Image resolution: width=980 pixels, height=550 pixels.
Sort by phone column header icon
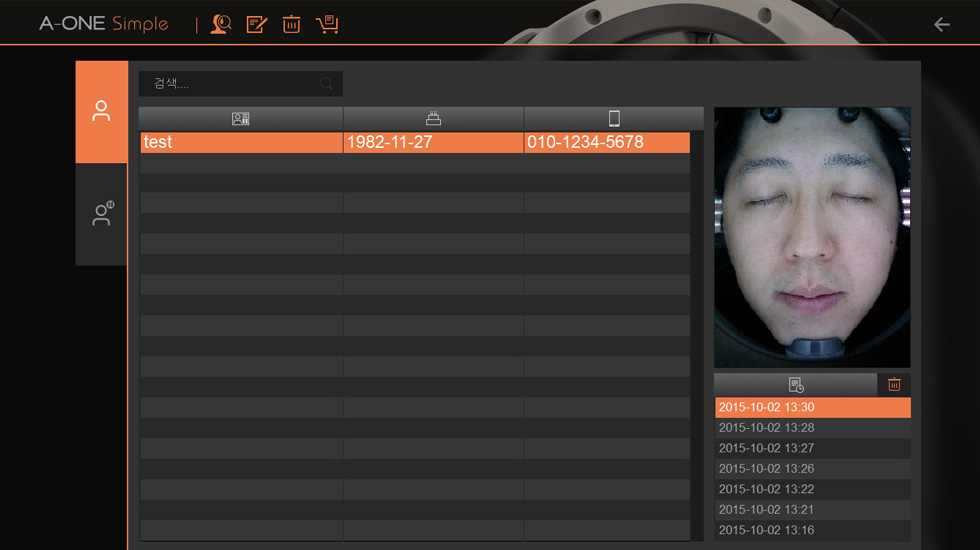(x=614, y=119)
